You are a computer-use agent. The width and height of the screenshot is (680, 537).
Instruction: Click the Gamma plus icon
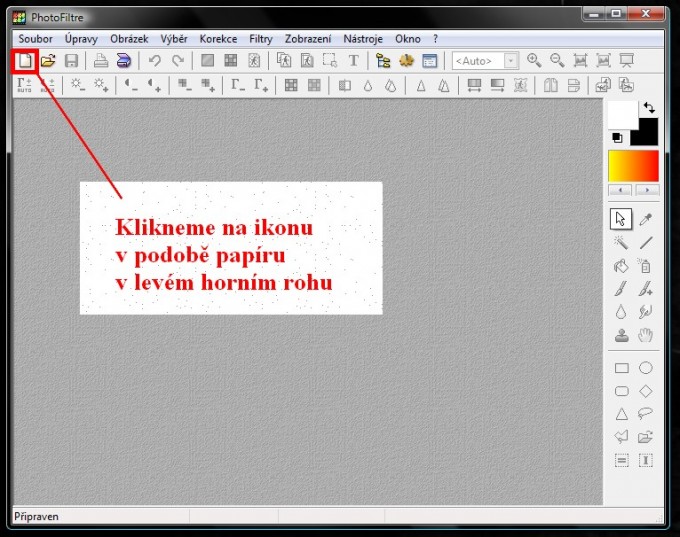pos(261,85)
